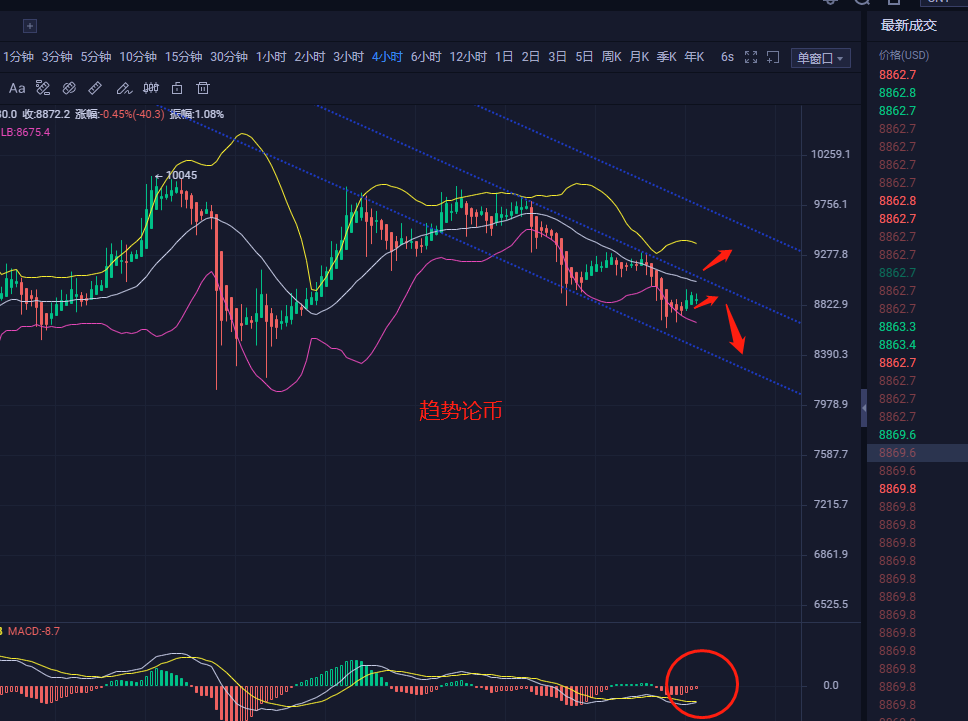968x721 pixels.
Task: Click the trash icon to delete drawings
Action: pos(203,88)
